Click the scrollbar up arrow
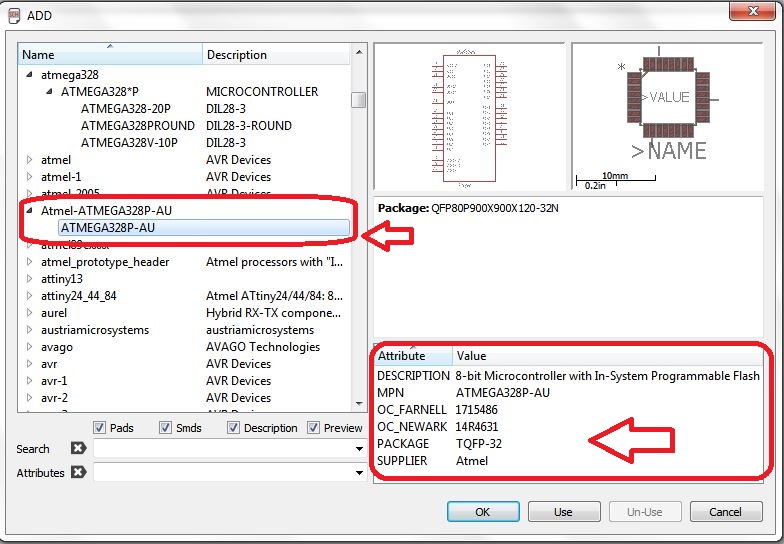The width and height of the screenshot is (784, 544). (x=358, y=52)
